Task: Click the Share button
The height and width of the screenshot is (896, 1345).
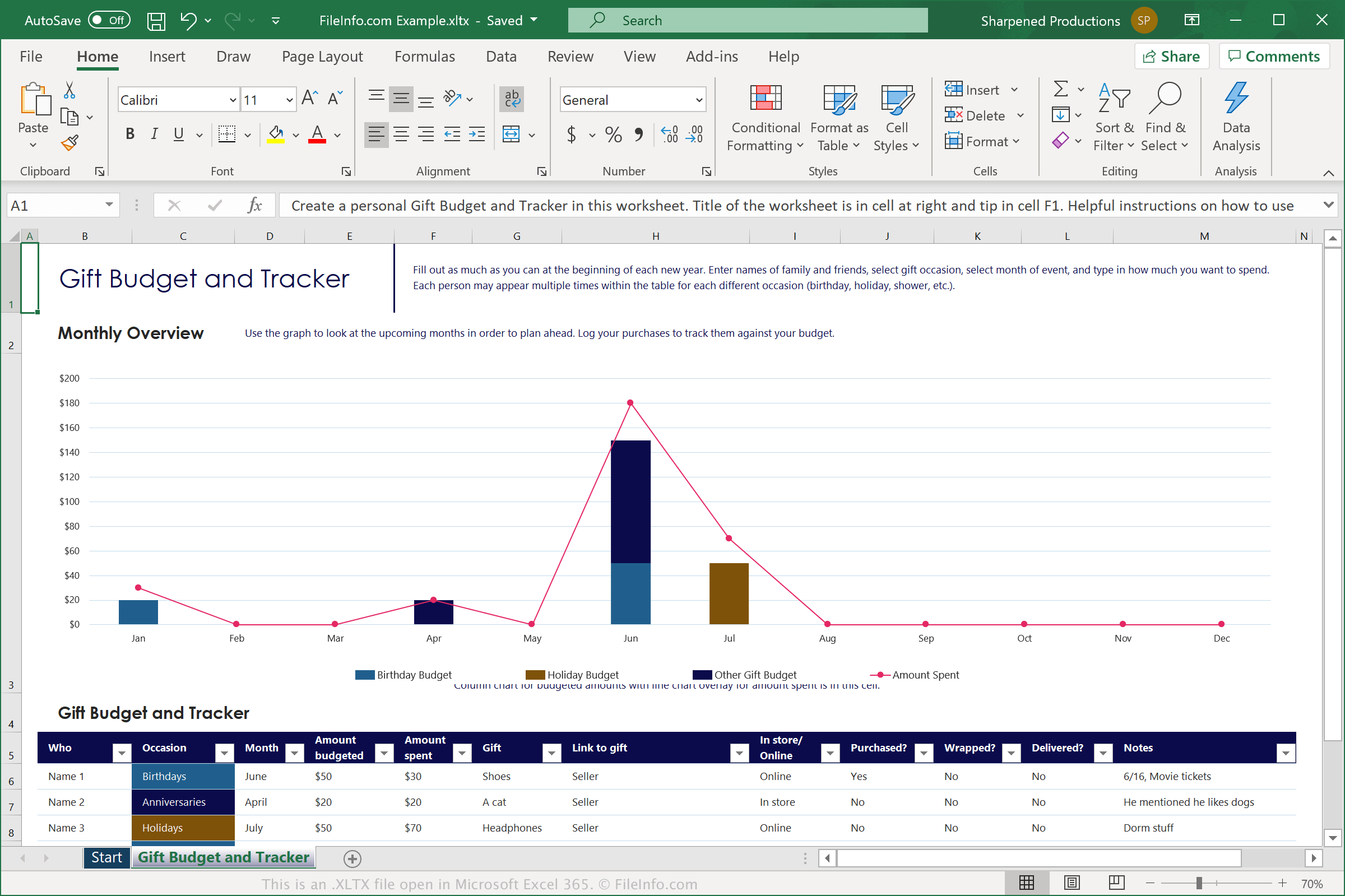Action: (1170, 56)
